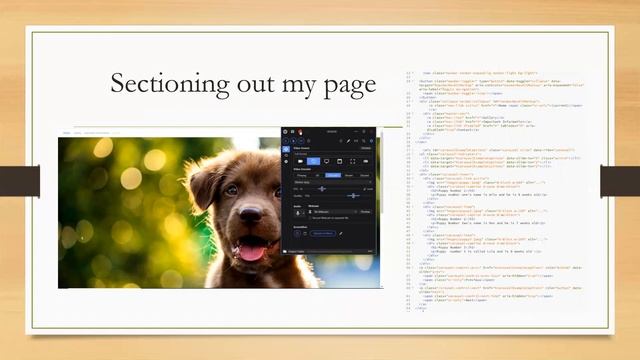Image resolution: width=640 pixels, height=360 pixels.
Task: Expand the small arrow beside the microphone icon
Action: click(x=304, y=213)
